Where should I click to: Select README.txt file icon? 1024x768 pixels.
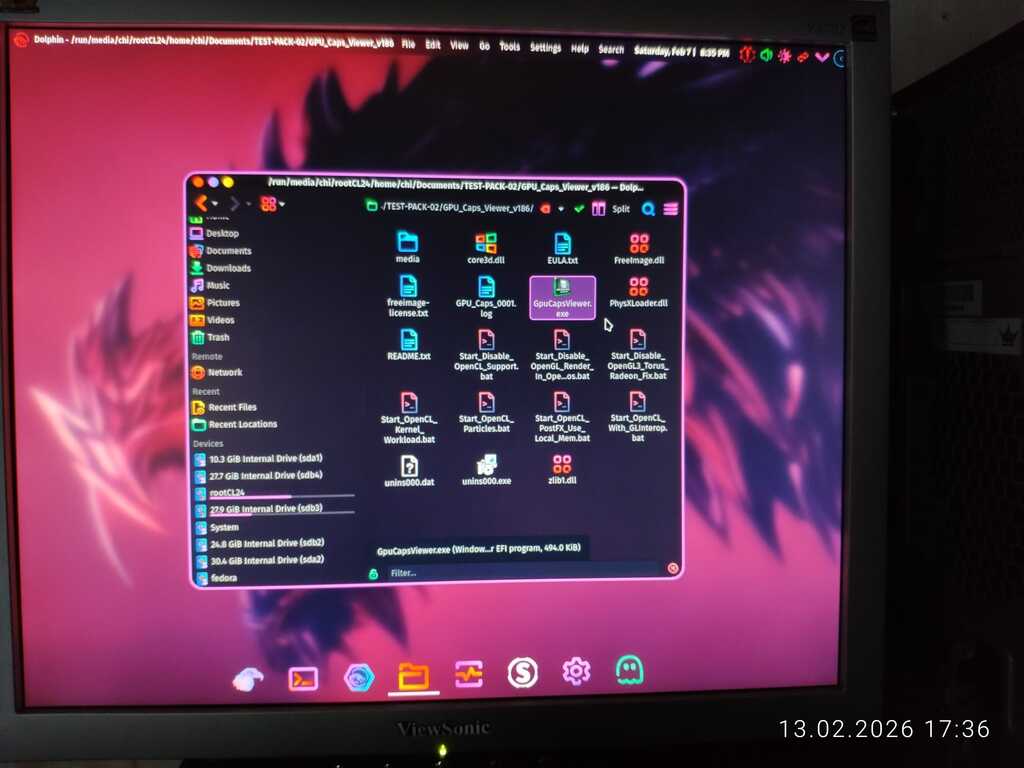pyautogui.click(x=409, y=340)
